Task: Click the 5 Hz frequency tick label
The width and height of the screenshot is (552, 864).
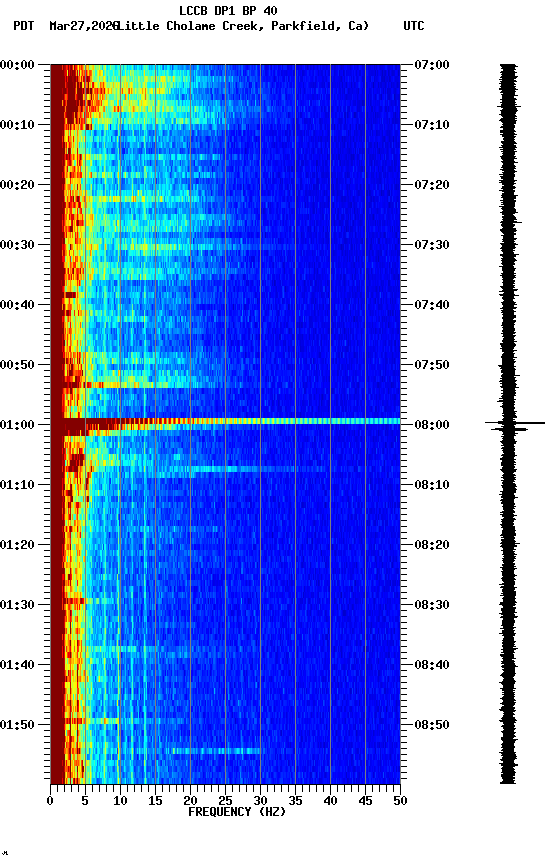Action: (x=85, y=801)
